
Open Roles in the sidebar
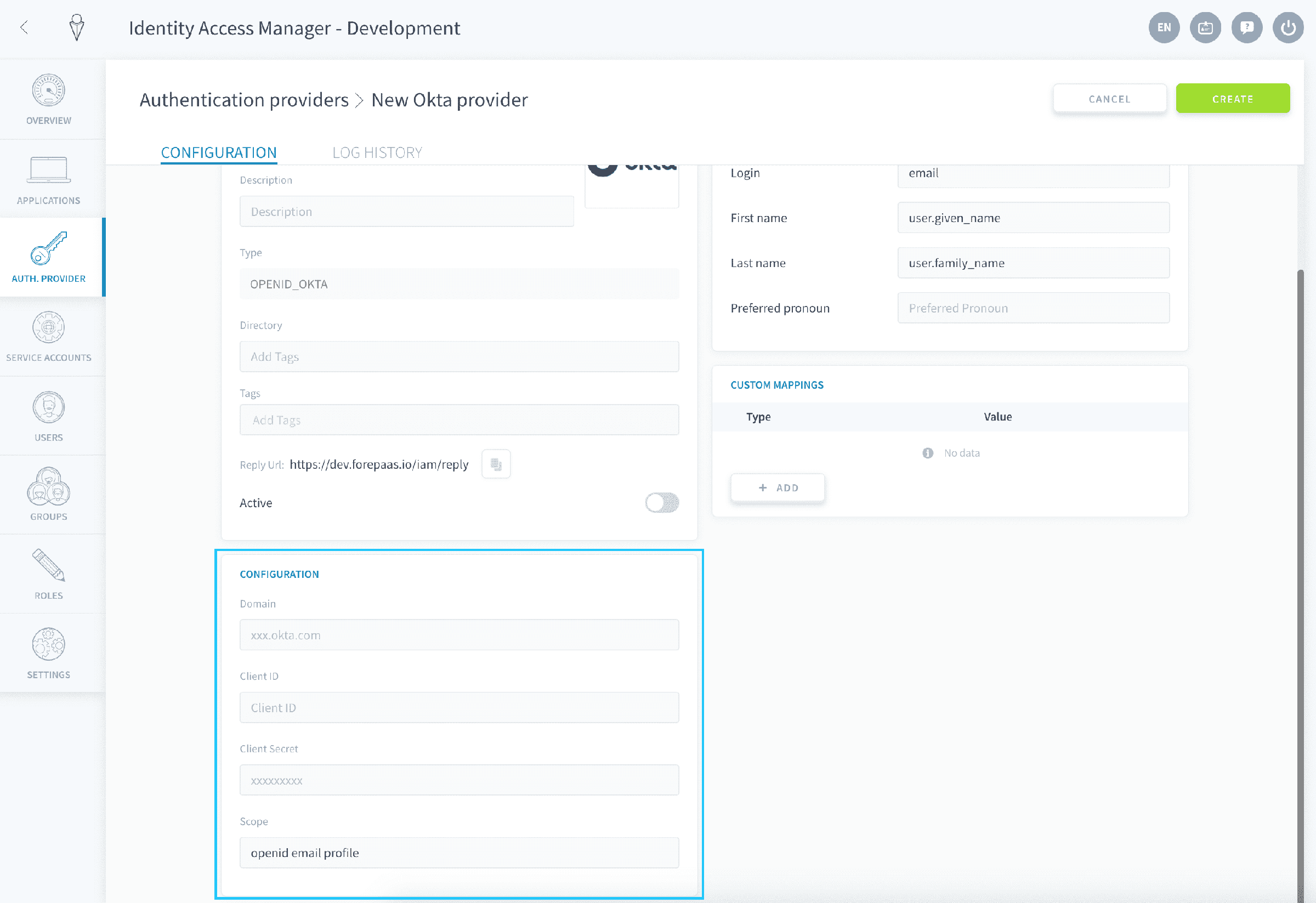click(49, 574)
